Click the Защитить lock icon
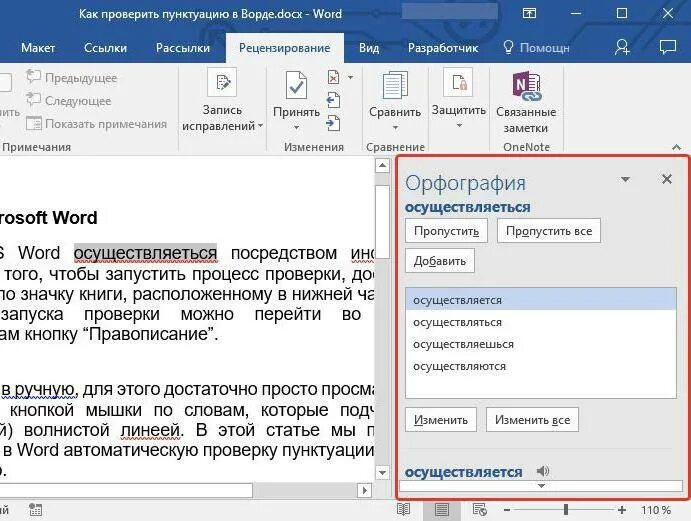Image resolution: width=691 pixels, height=521 pixels. pos(458,82)
